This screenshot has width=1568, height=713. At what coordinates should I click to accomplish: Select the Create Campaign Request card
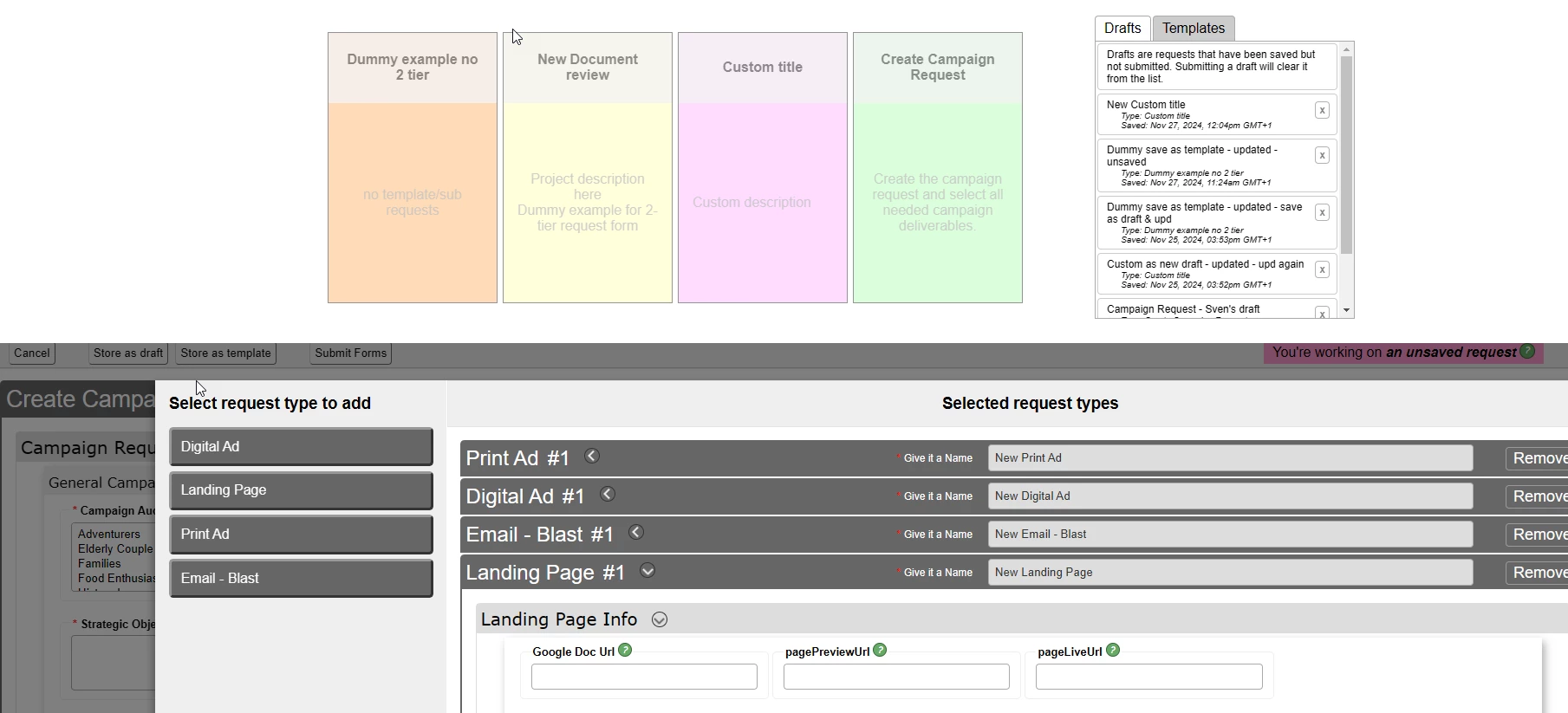click(938, 168)
